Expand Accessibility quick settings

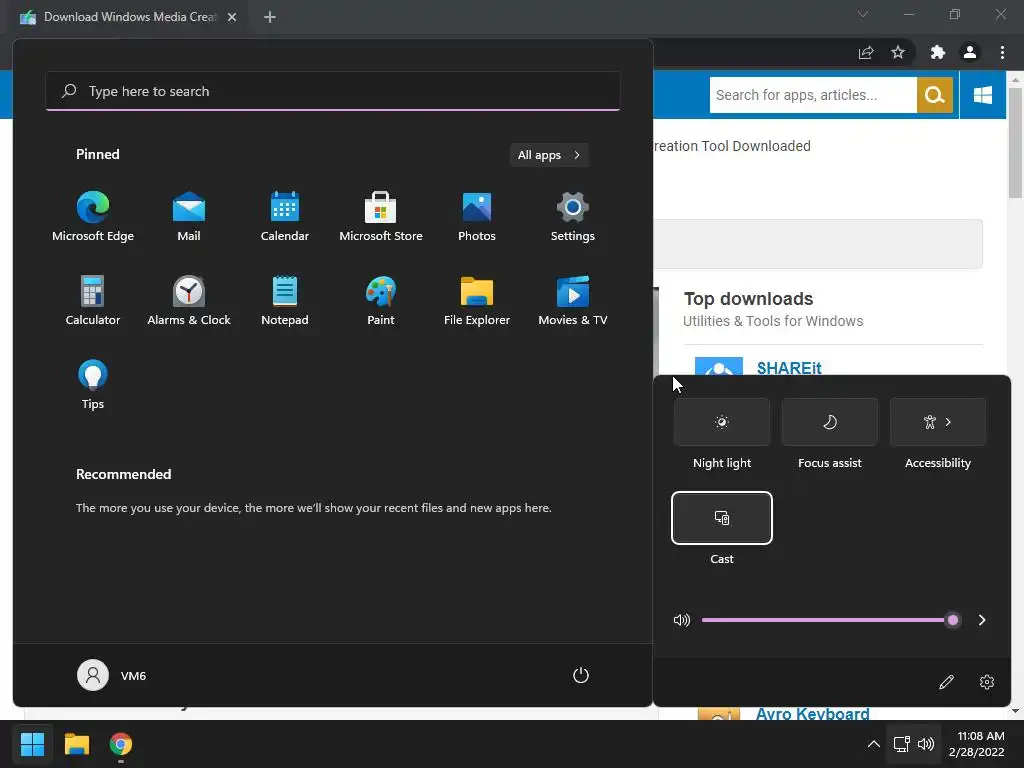click(938, 422)
